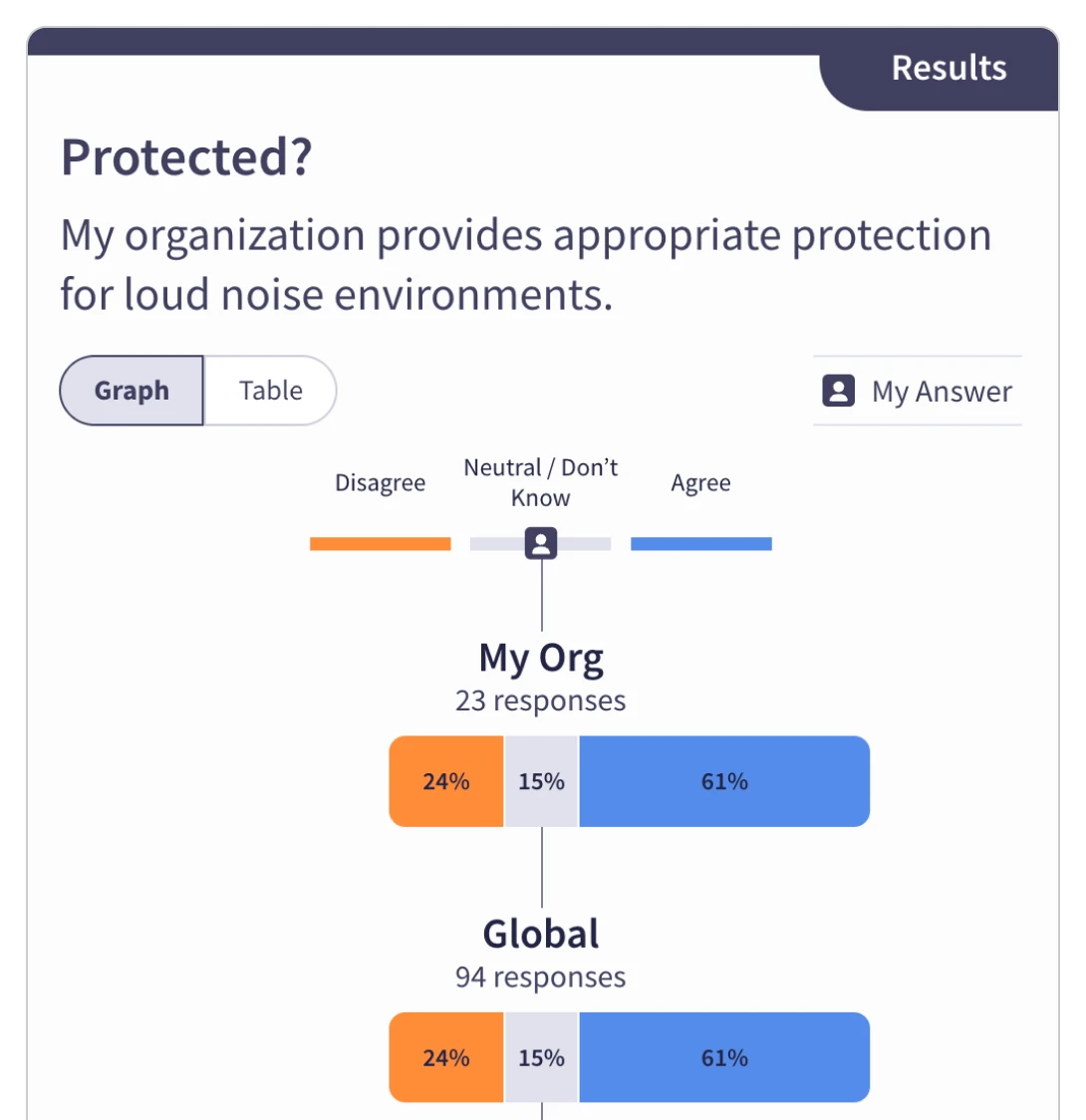The height and width of the screenshot is (1120, 1086).
Task: Click the 94 responses count
Action: 541,977
